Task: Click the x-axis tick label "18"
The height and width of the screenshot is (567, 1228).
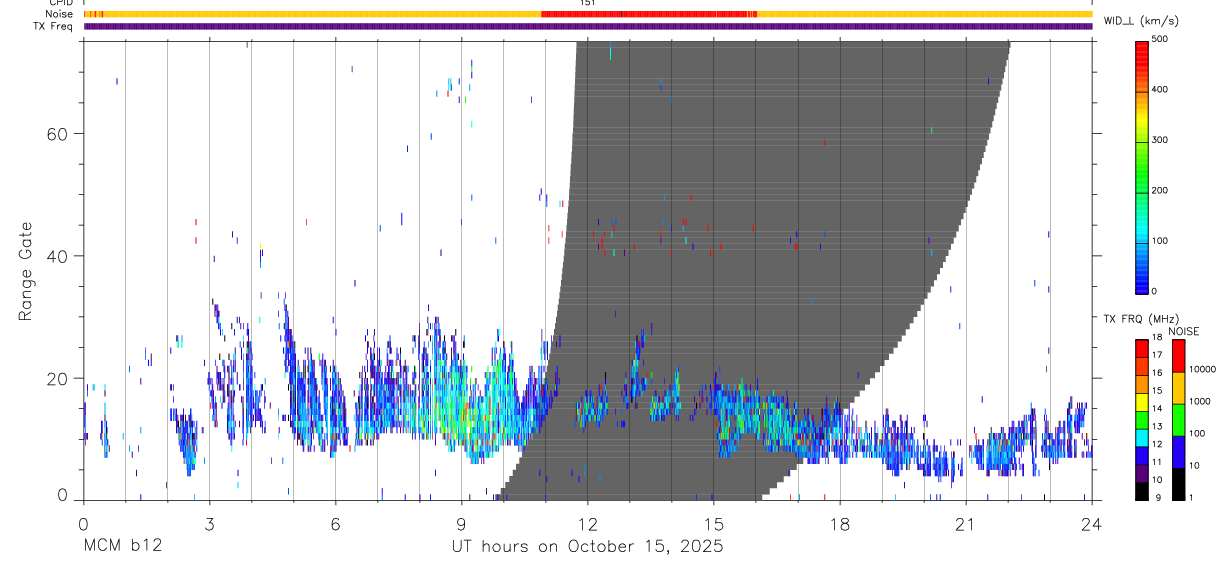Action: [x=840, y=523]
